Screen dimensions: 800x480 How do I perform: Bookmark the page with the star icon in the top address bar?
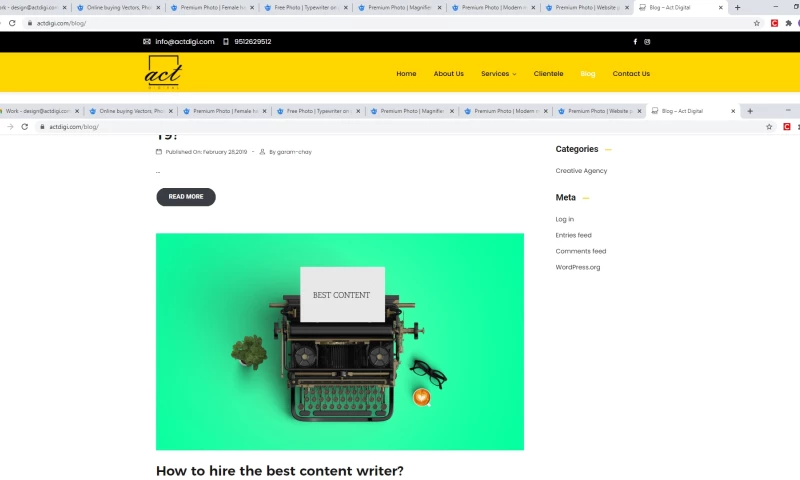click(757, 23)
